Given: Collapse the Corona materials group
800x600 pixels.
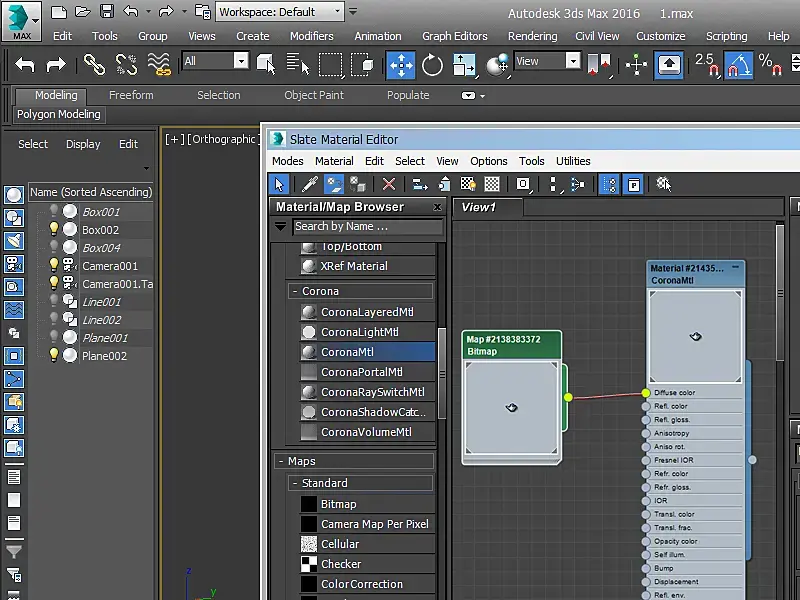Looking at the screenshot, I should [x=295, y=292].
